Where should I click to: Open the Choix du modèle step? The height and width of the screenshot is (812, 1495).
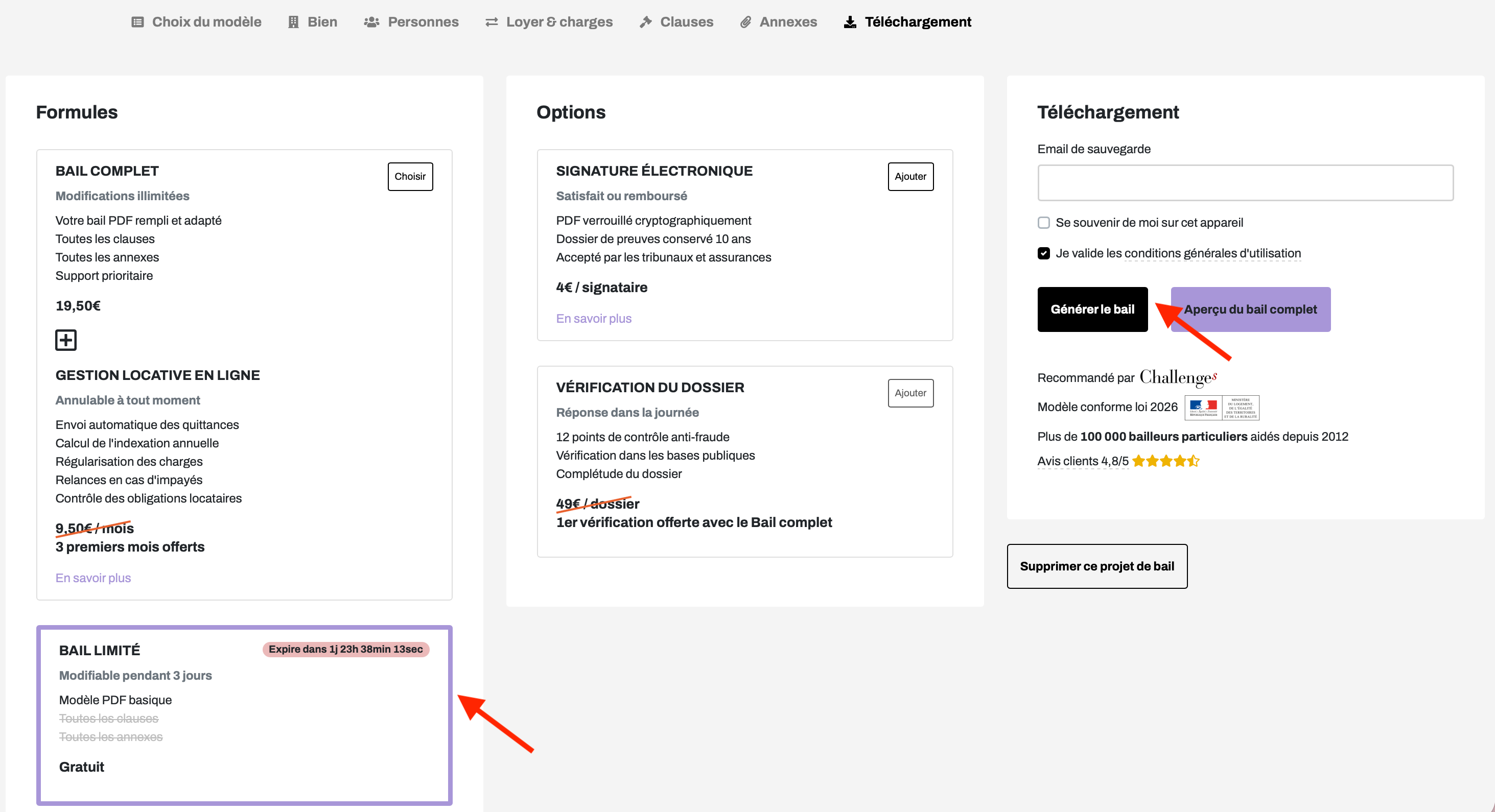click(x=196, y=22)
